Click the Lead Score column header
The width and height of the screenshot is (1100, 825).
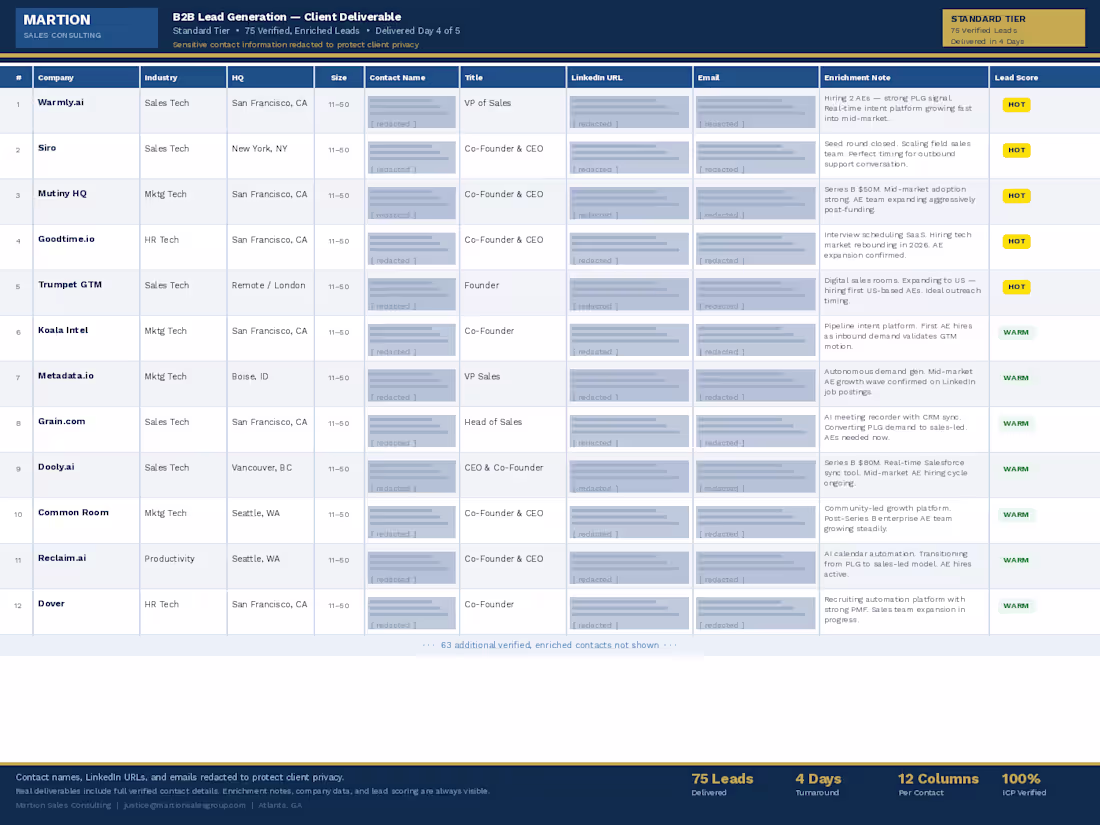[x=1045, y=77]
